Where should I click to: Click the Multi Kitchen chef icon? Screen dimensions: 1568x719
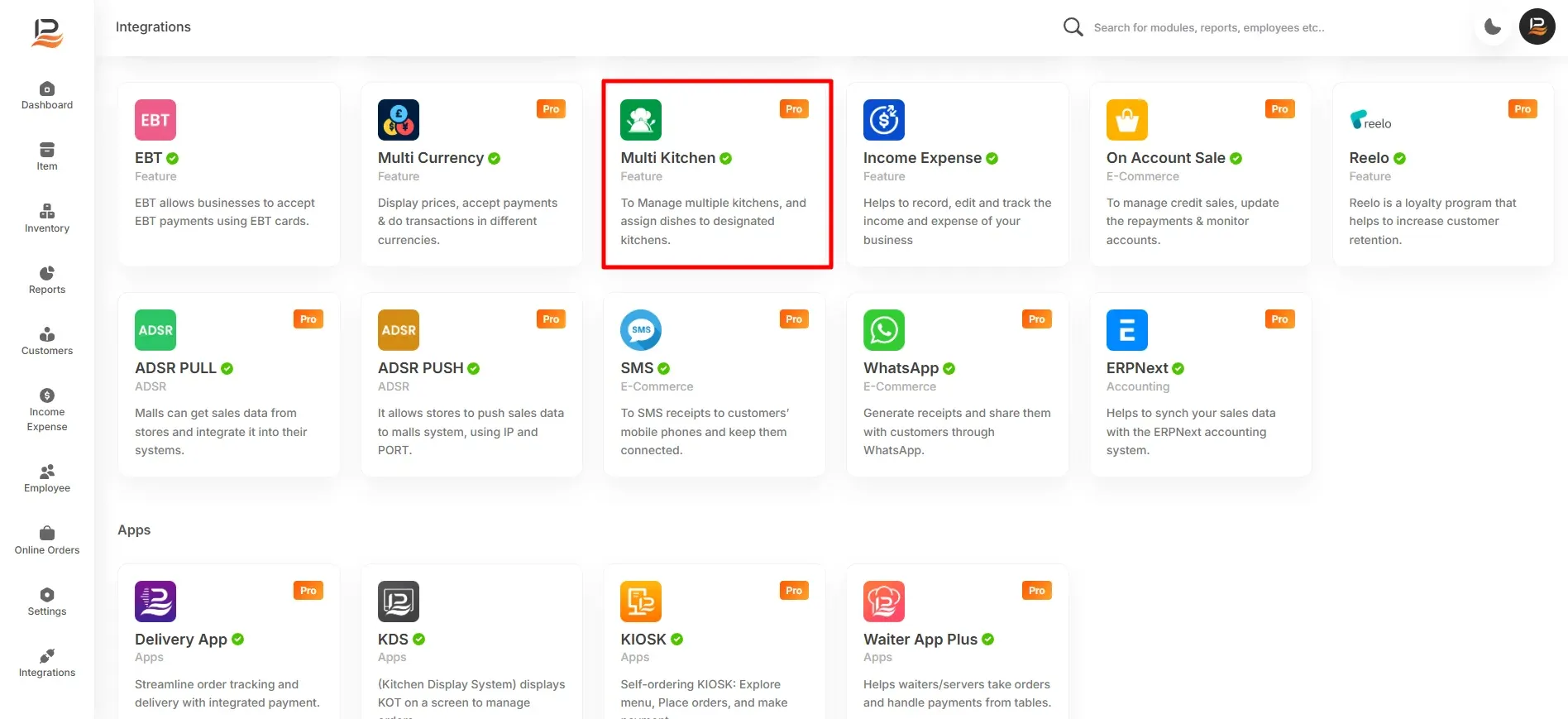coord(641,120)
